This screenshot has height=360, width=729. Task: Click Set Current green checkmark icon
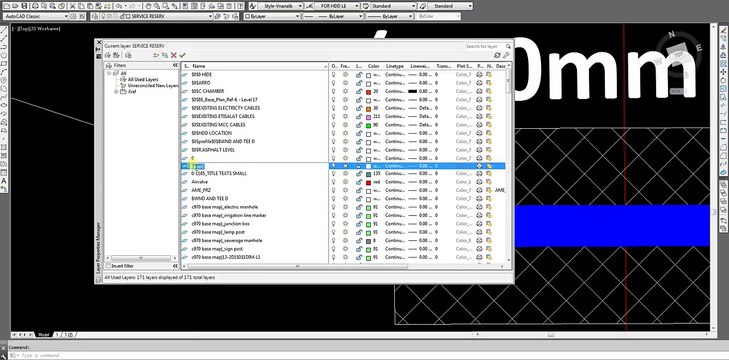coord(182,55)
